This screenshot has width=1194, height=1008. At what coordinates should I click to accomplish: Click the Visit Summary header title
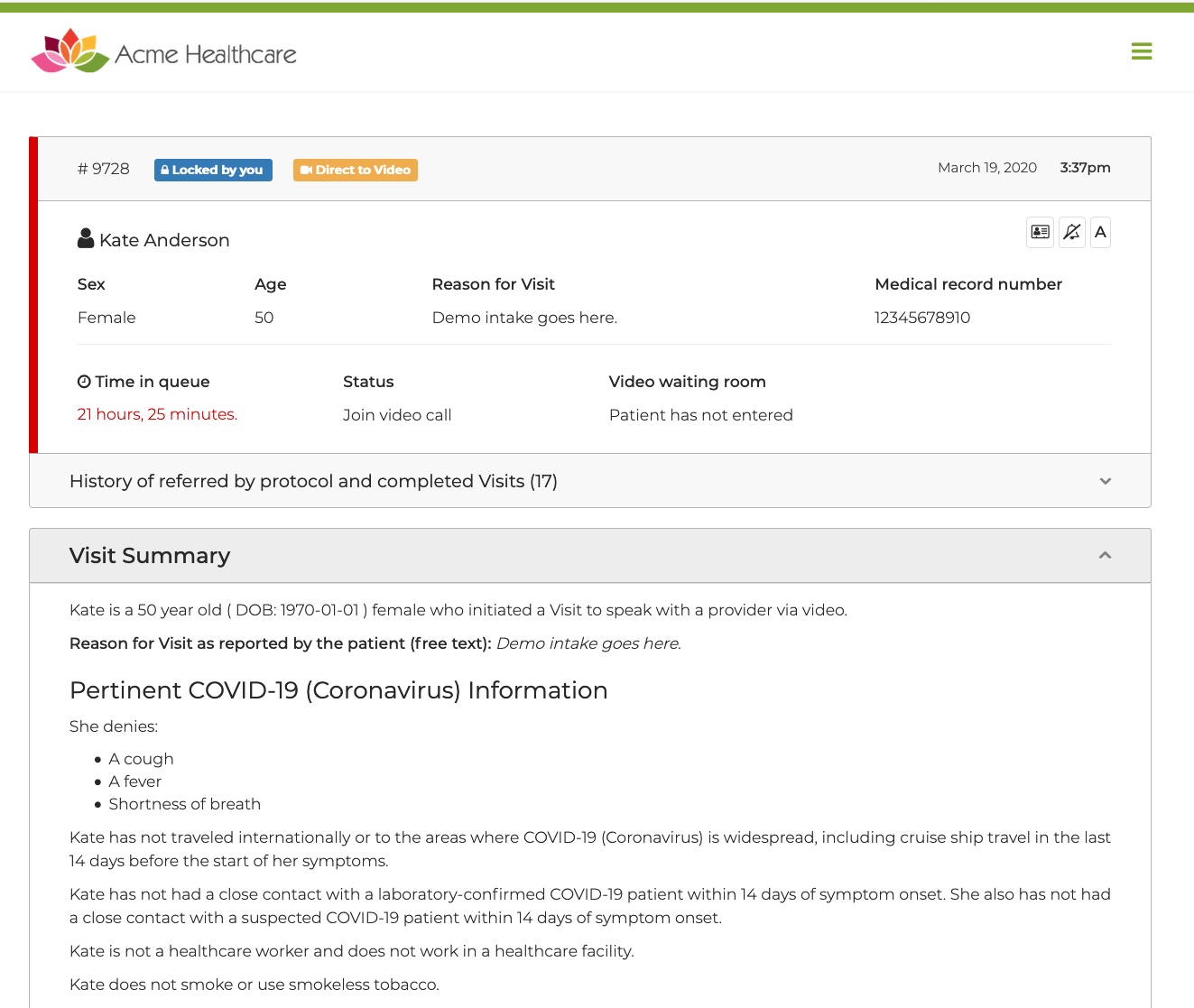coord(150,556)
